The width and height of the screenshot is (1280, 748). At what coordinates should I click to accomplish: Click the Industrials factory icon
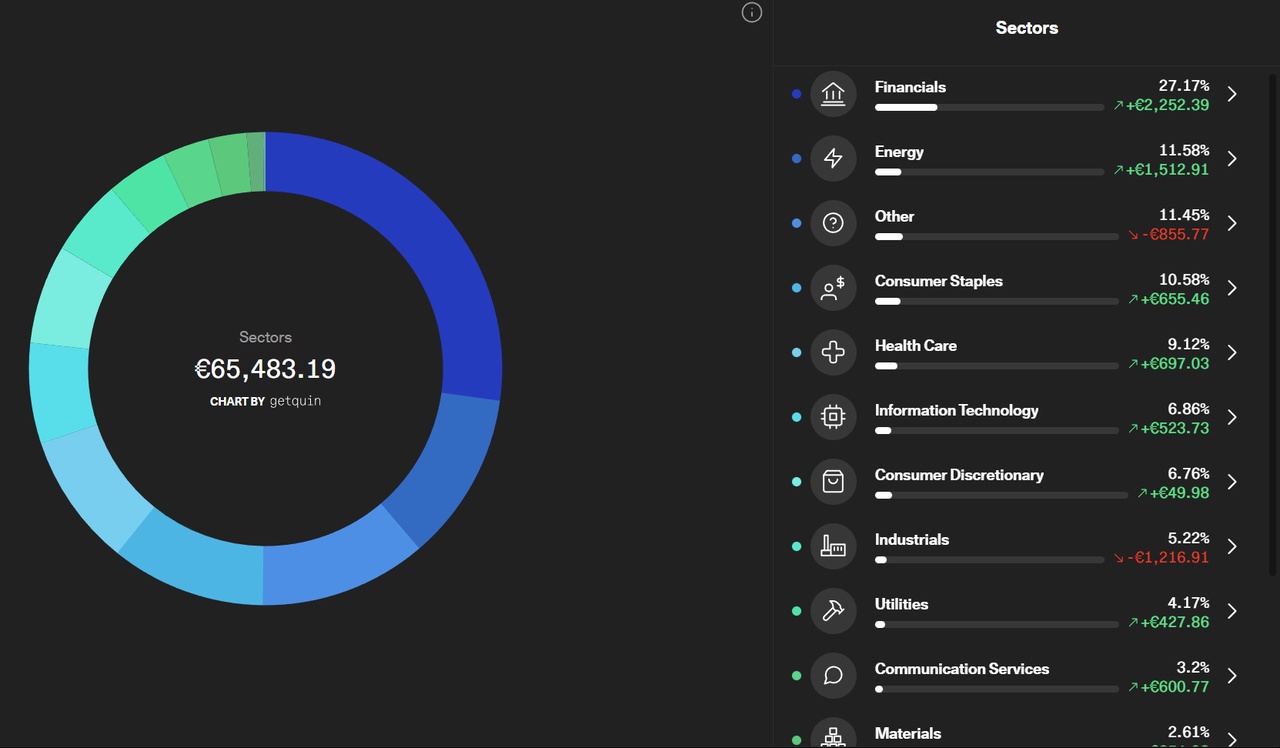pos(833,546)
